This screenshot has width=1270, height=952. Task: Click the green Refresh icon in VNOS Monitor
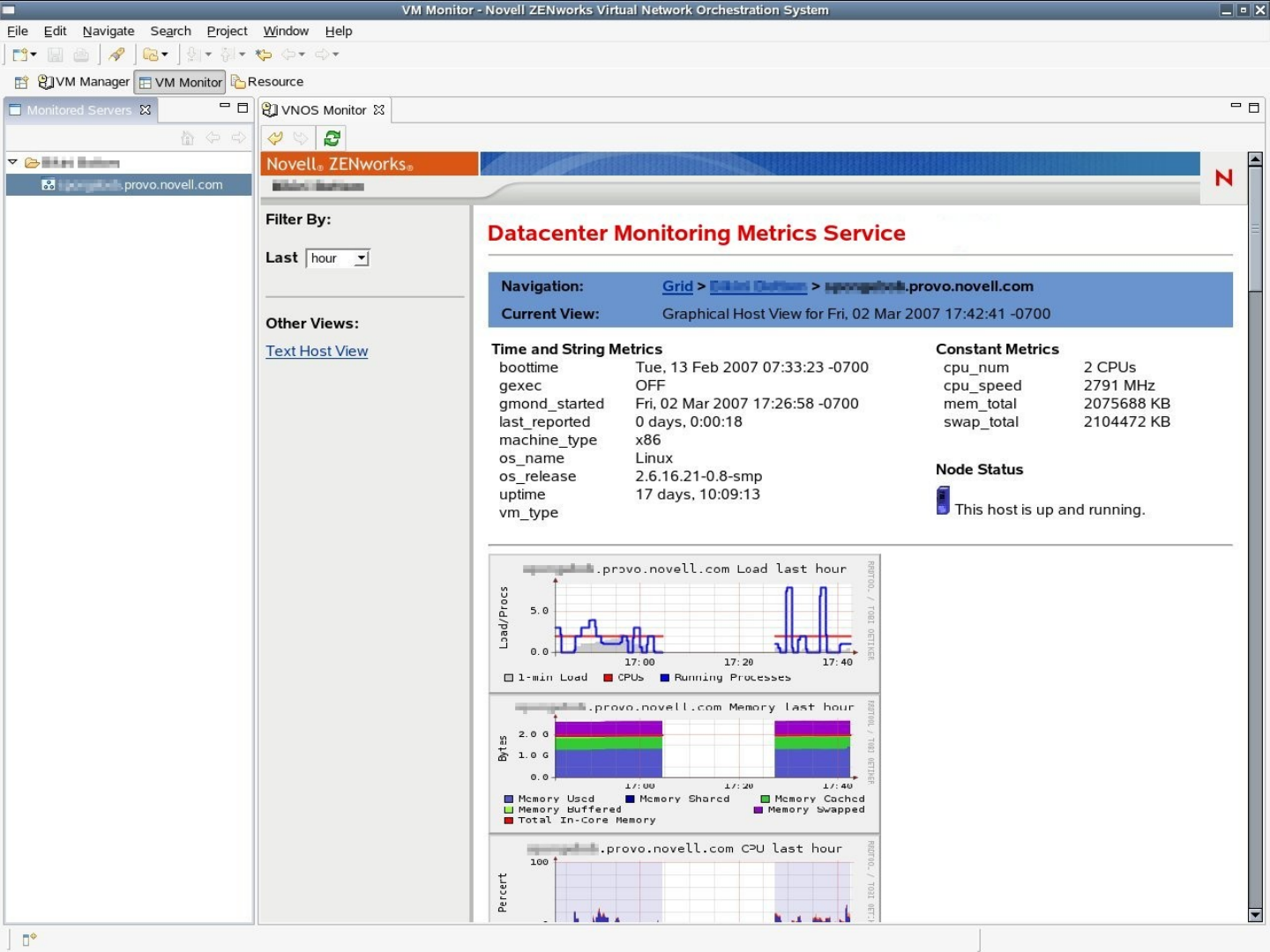click(x=332, y=138)
